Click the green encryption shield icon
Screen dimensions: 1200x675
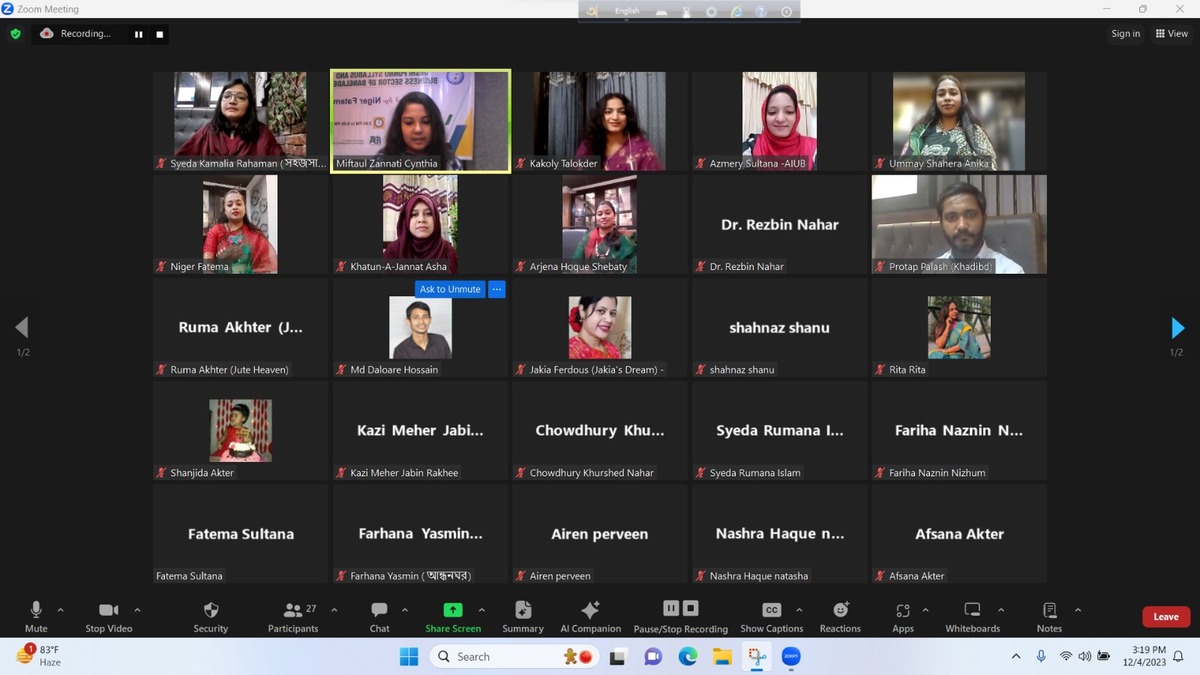click(x=15, y=34)
